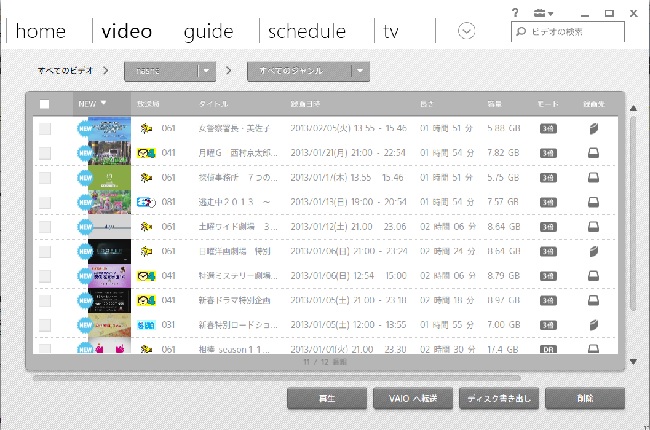Click channel 061 logo in 5.75 GB row
Screen dimensions: 650x430
coord(146,178)
